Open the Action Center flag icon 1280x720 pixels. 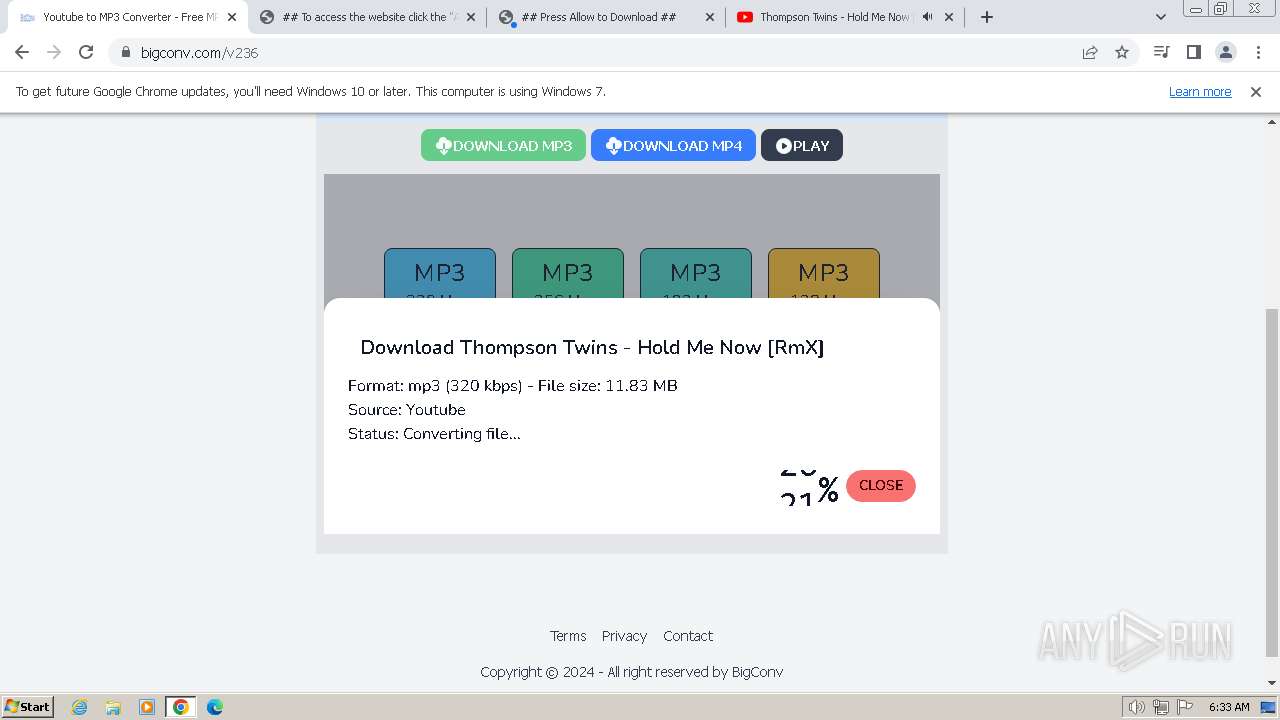1185,707
